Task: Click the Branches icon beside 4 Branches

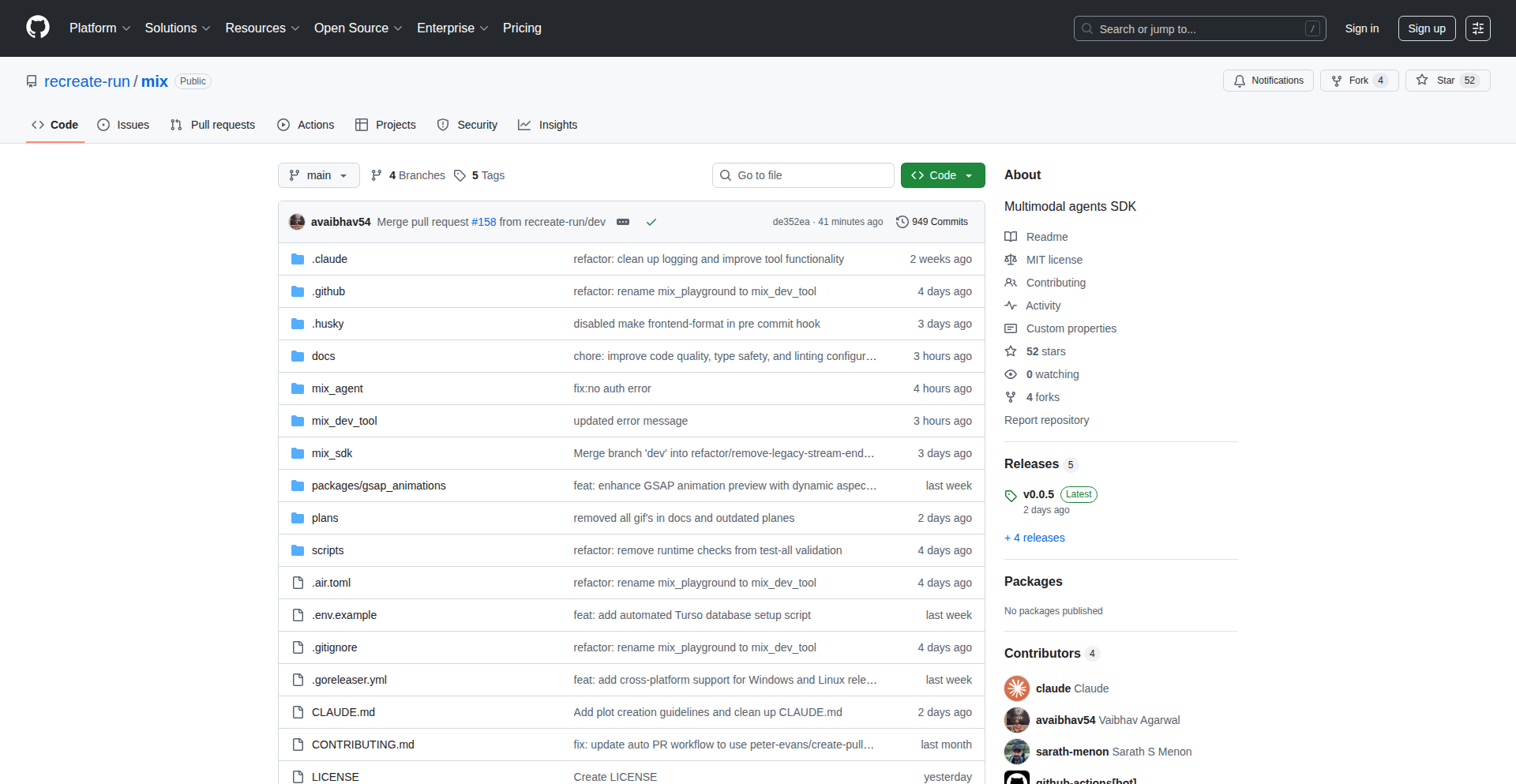Action: (x=377, y=175)
